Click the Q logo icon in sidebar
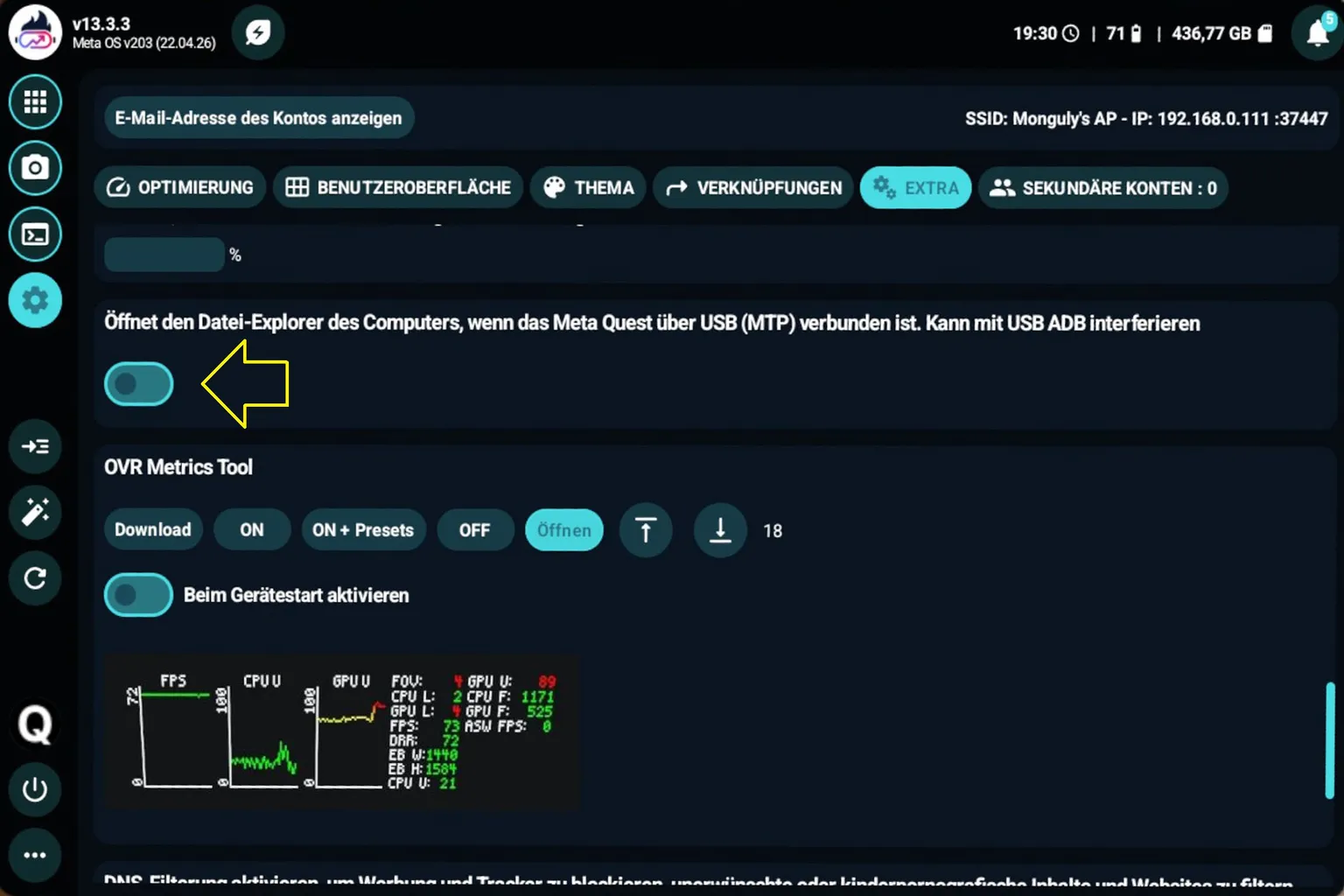The width and height of the screenshot is (1344, 896). tap(35, 724)
